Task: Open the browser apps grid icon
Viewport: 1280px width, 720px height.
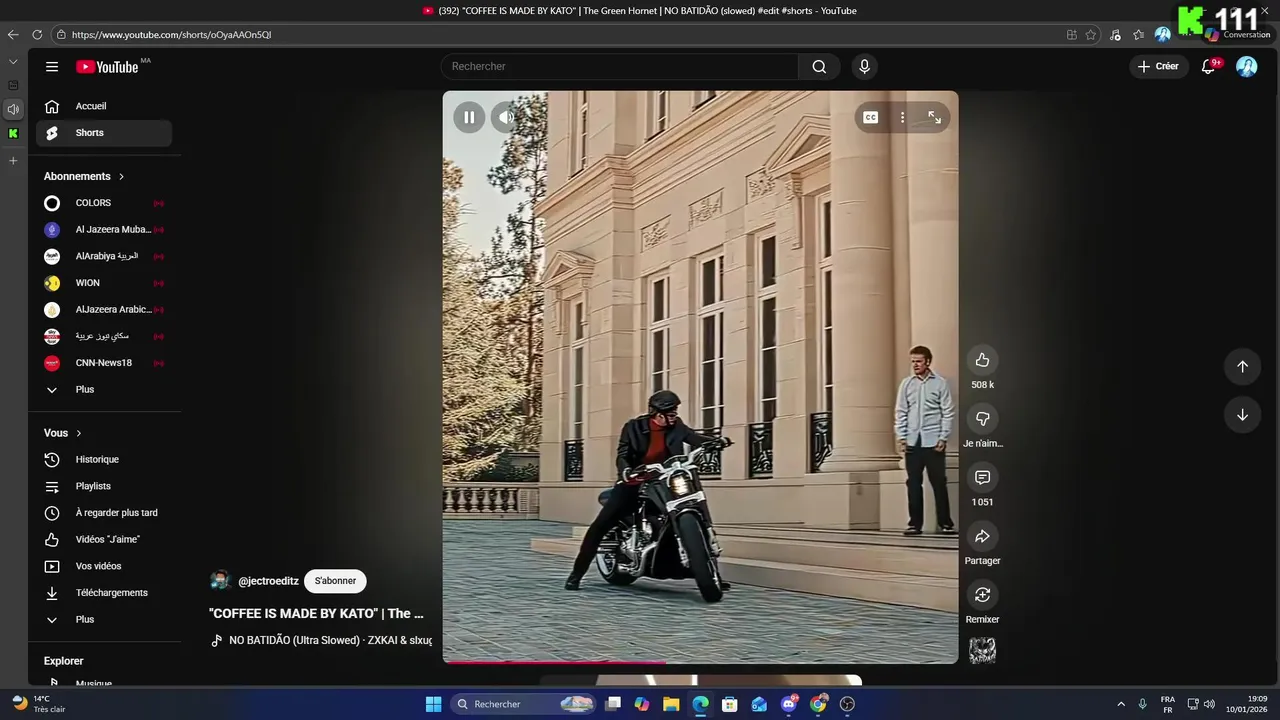Action: (x=1072, y=34)
